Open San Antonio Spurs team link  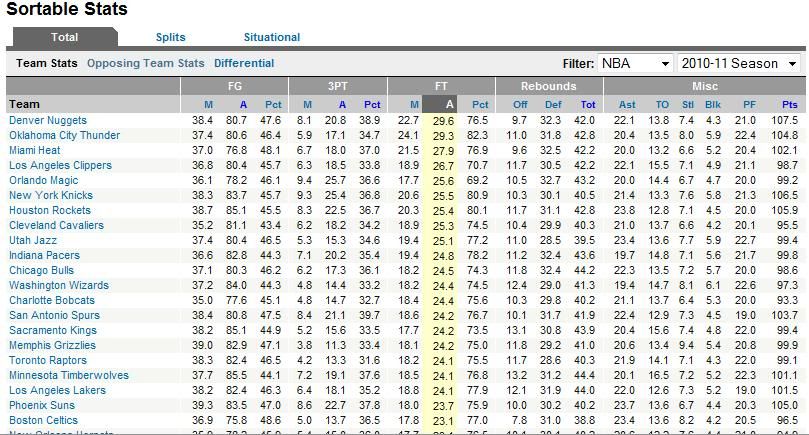55,315
